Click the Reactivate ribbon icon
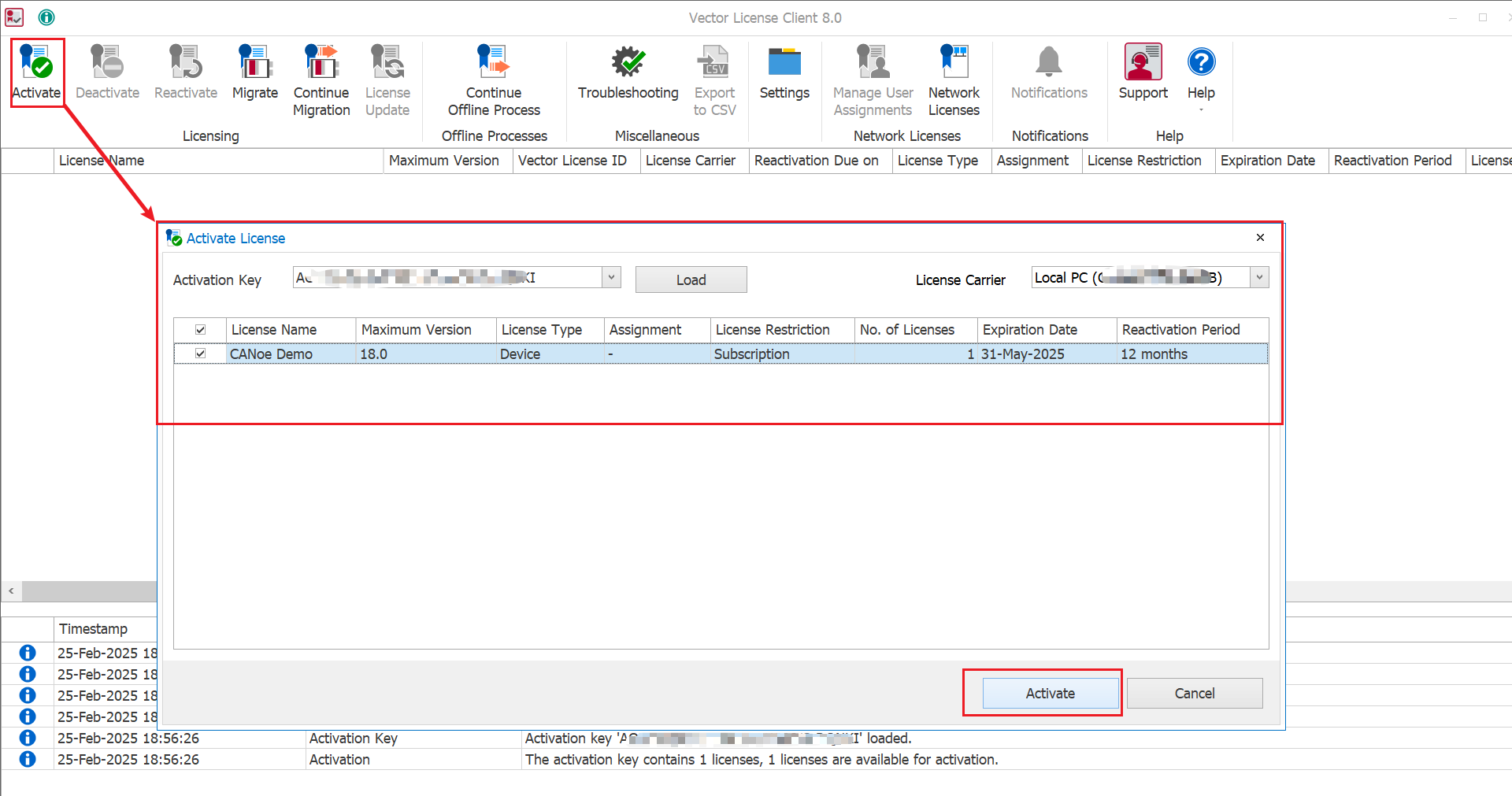 coord(186,62)
